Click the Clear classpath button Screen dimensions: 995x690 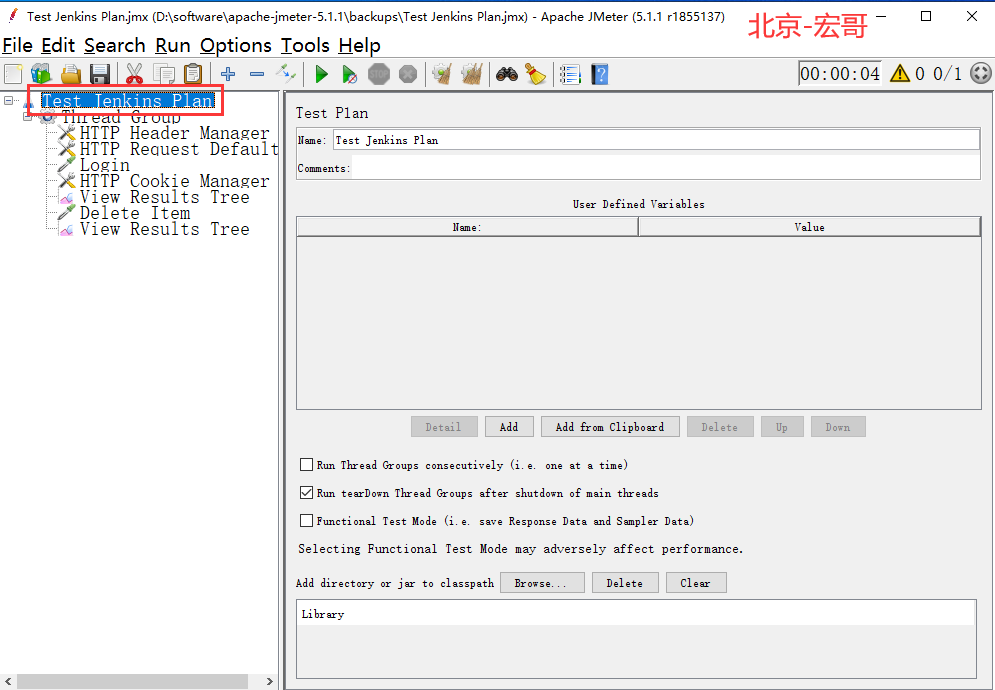[x=695, y=583]
